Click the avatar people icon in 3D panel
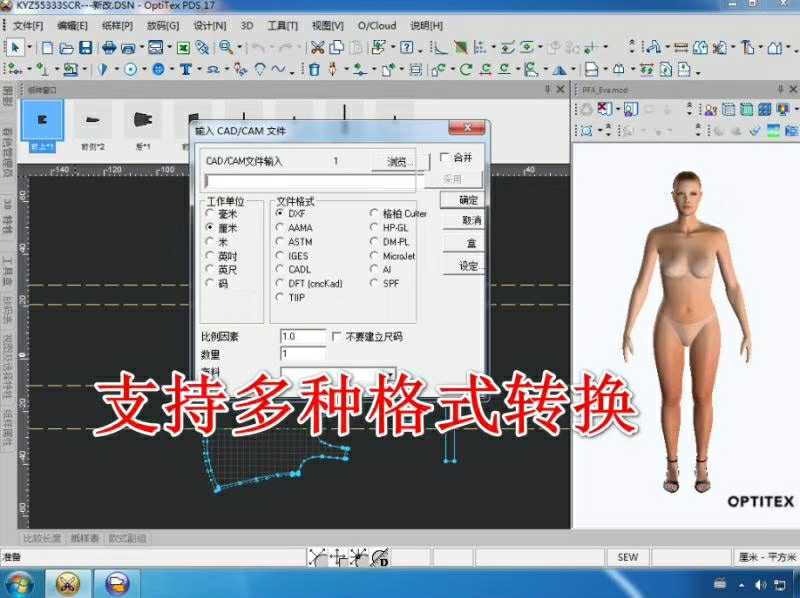 [x=710, y=109]
